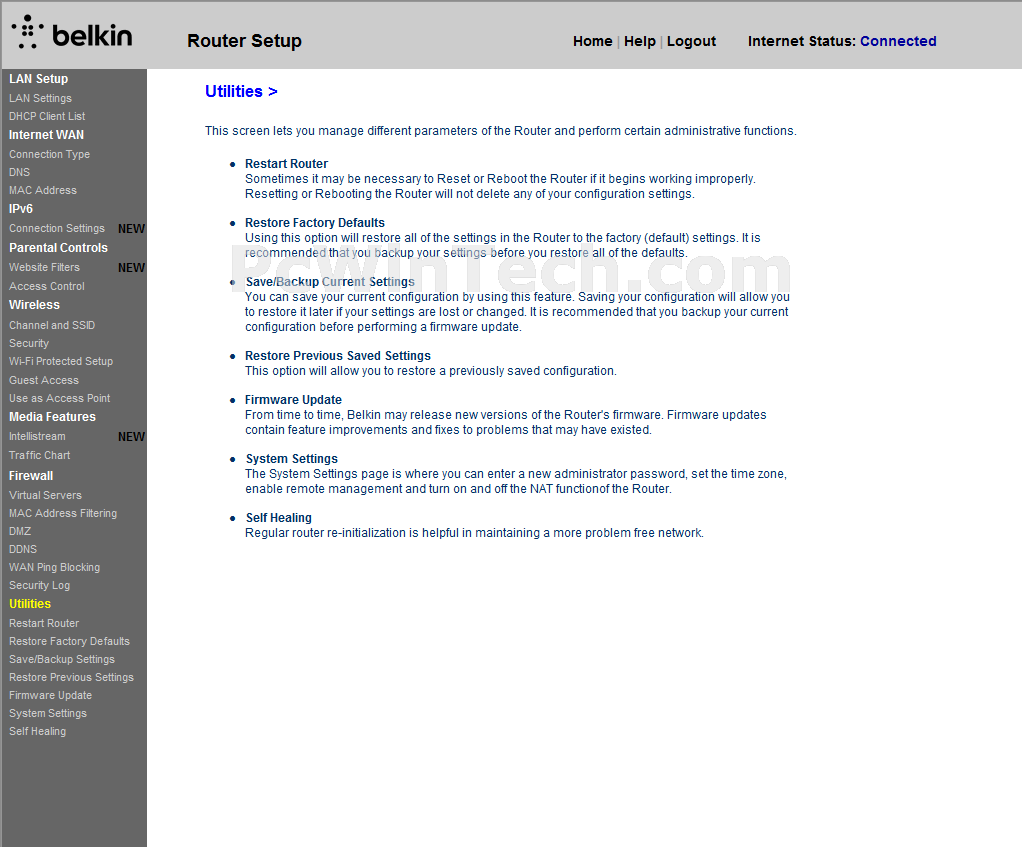The image size is (1022, 847).
Task: Open Virtual Servers under Firewall
Action: coord(45,495)
